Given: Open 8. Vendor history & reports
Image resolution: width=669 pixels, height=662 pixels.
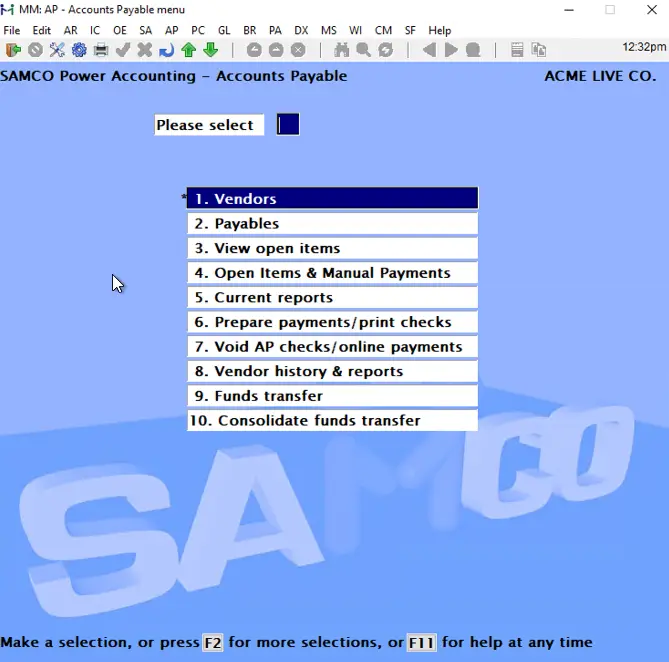Looking at the screenshot, I should pos(332,371).
